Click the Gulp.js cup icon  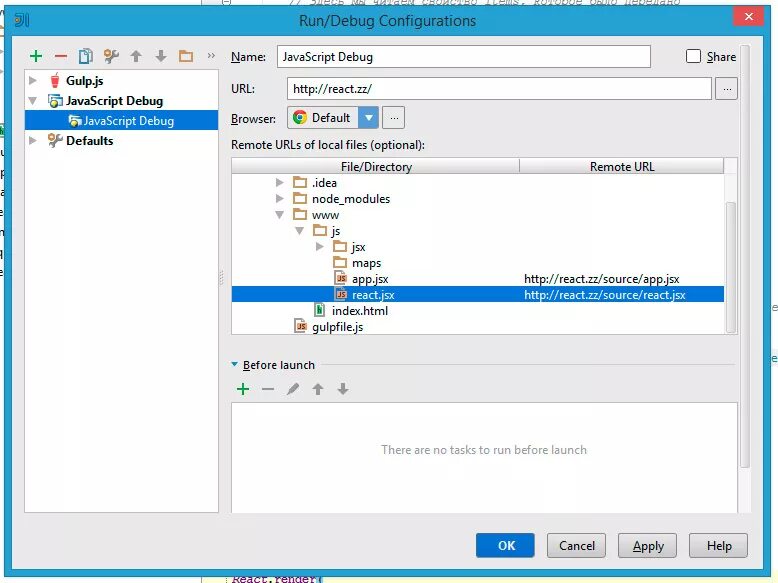click(x=55, y=80)
